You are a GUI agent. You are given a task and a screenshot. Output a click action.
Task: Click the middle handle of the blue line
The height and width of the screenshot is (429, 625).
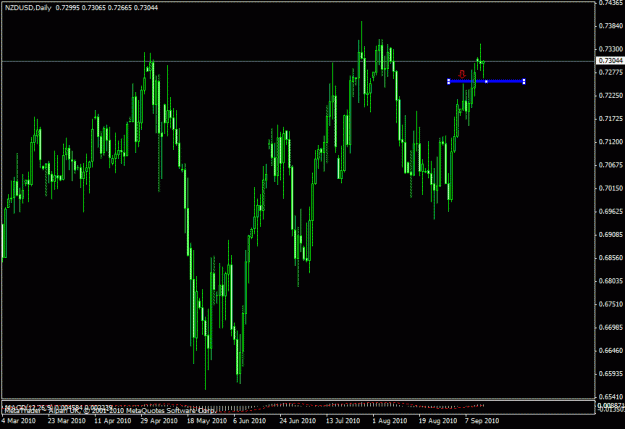(x=486, y=81)
